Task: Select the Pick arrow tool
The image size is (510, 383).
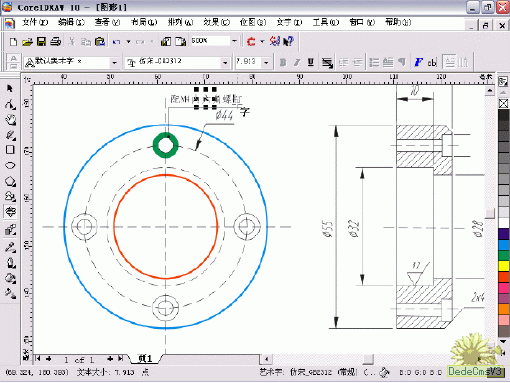Action: (10, 88)
